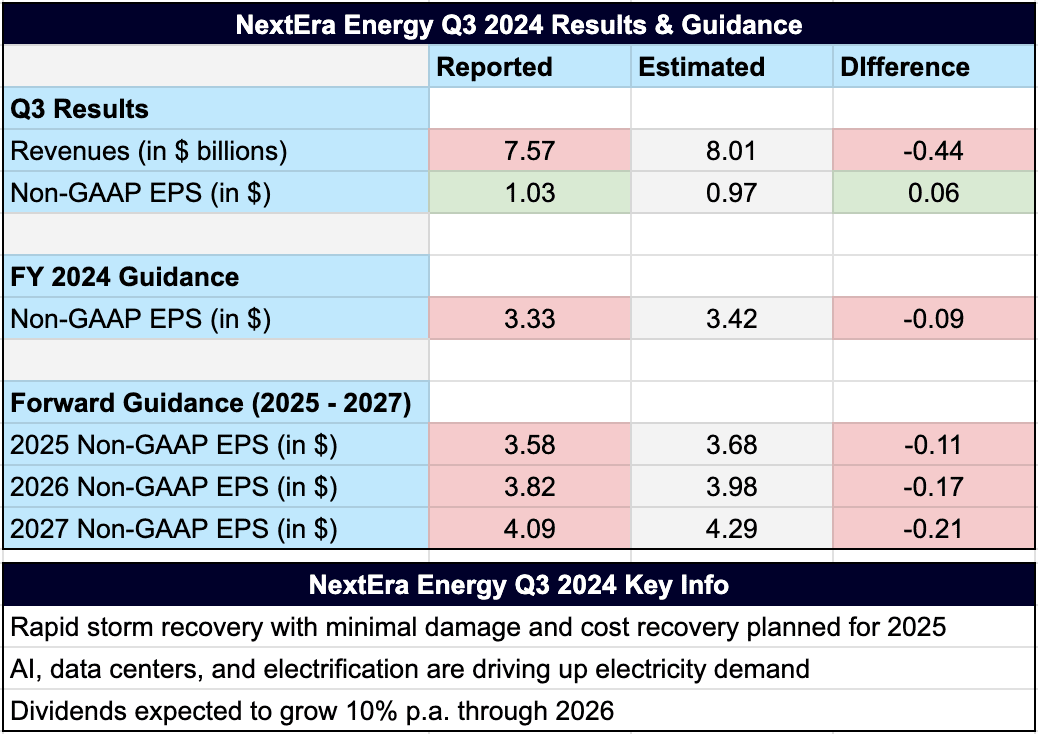This screenshot has height=734, width=1038.
Task: Click the 2025 reported EPS 3.58
Action: click(x=530, y=445)
